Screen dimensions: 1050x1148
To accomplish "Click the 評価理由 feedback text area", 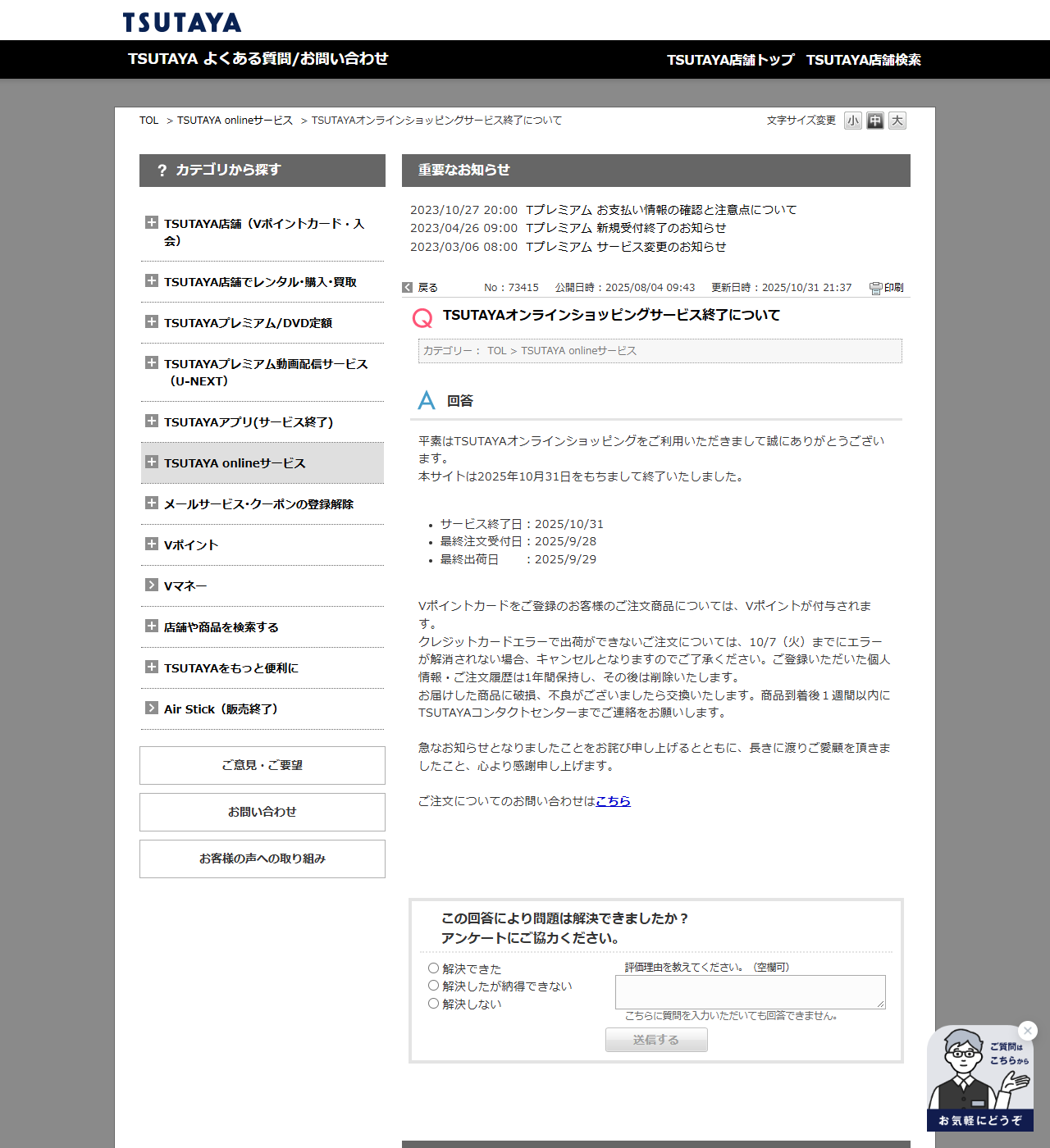I will click(x=751, y=992).
